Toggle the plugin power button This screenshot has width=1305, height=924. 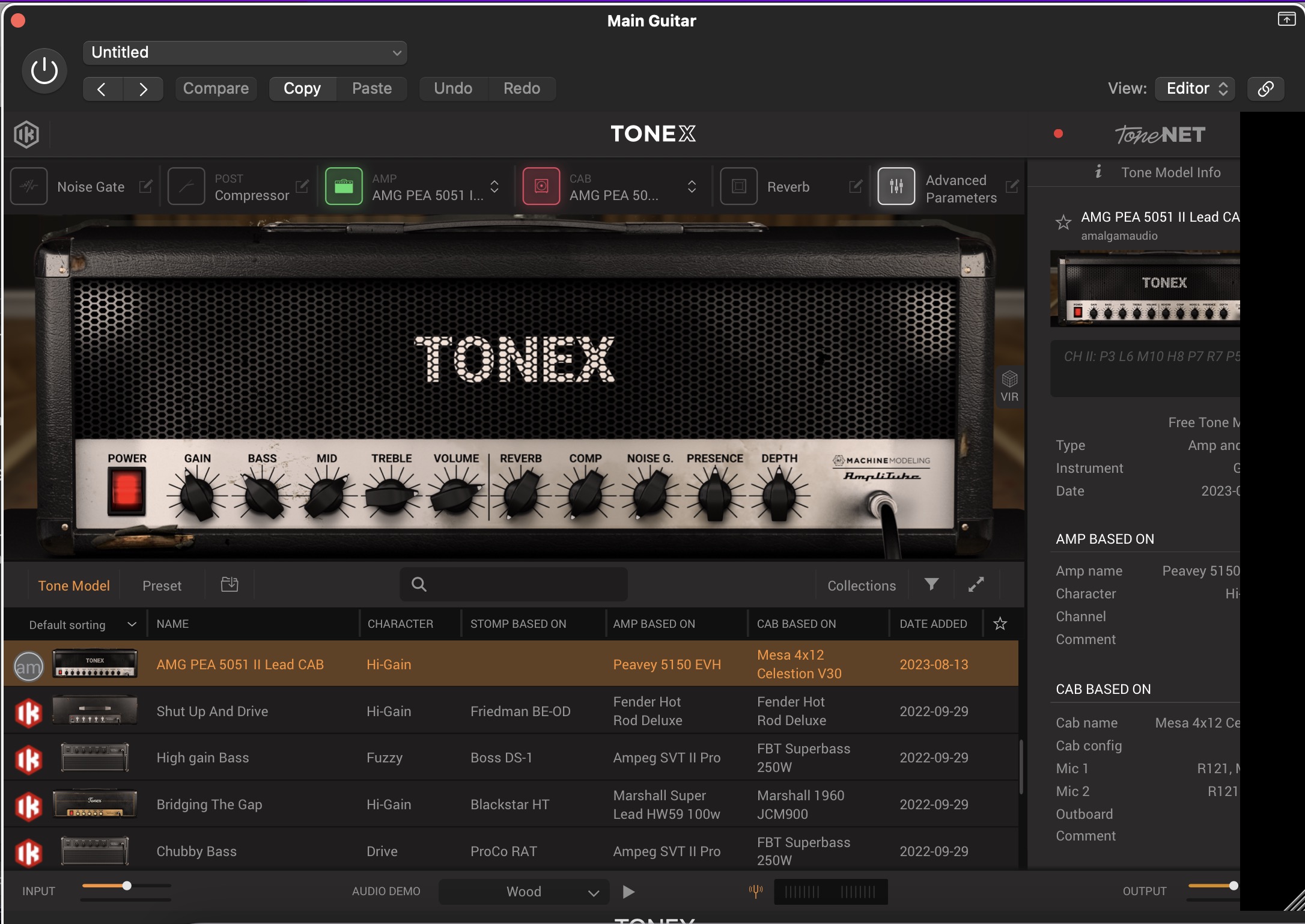(44, 71)
